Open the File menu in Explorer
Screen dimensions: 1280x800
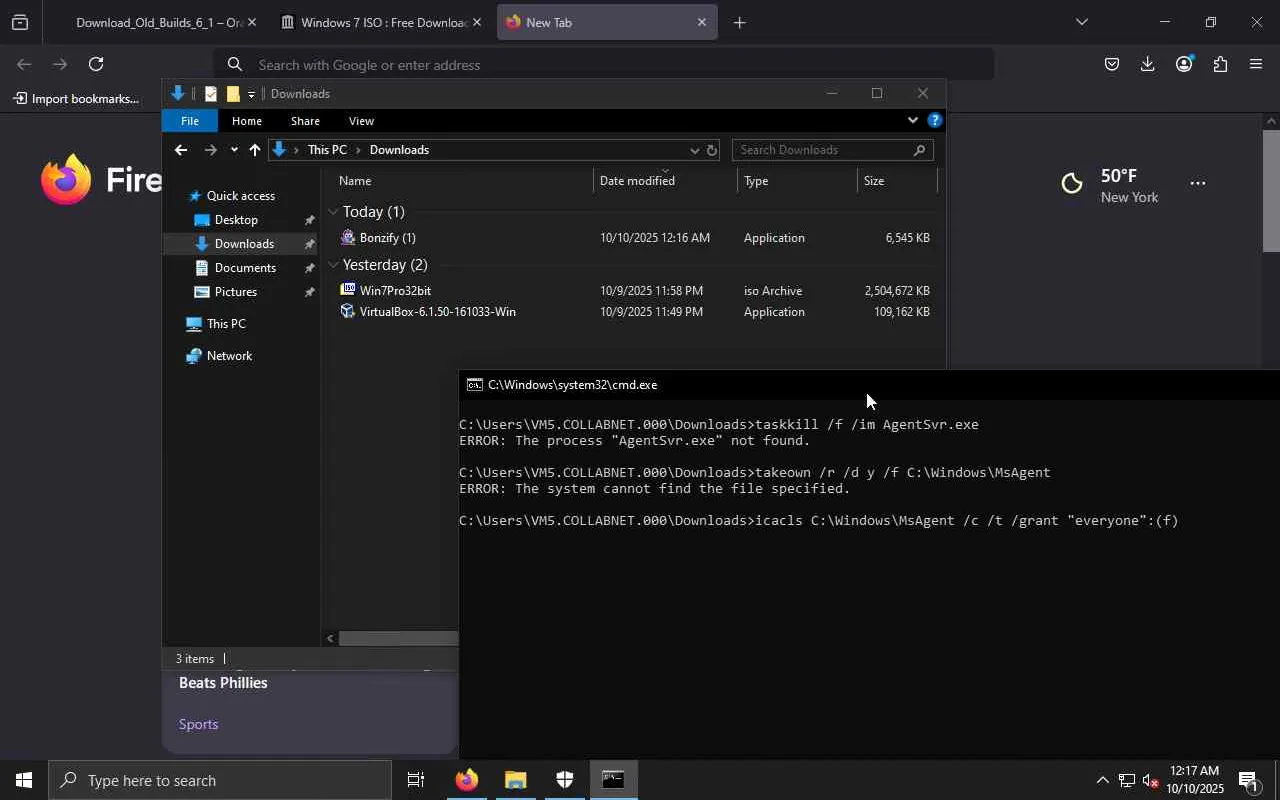(190, 121)
